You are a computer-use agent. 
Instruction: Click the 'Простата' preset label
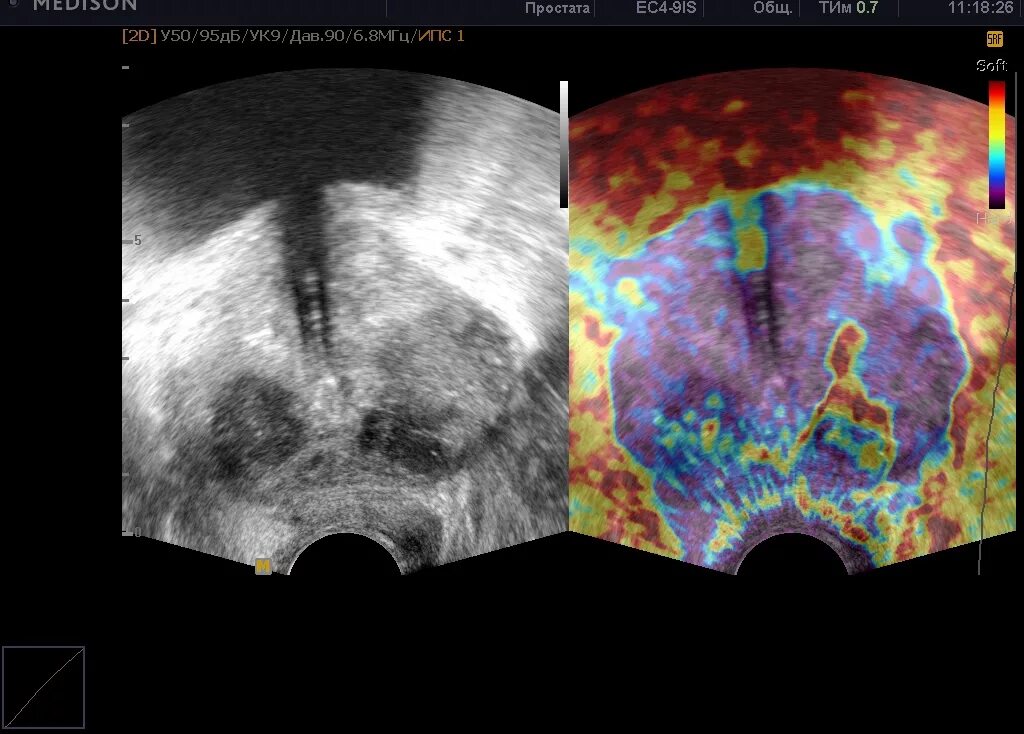(x=557, y=8)
